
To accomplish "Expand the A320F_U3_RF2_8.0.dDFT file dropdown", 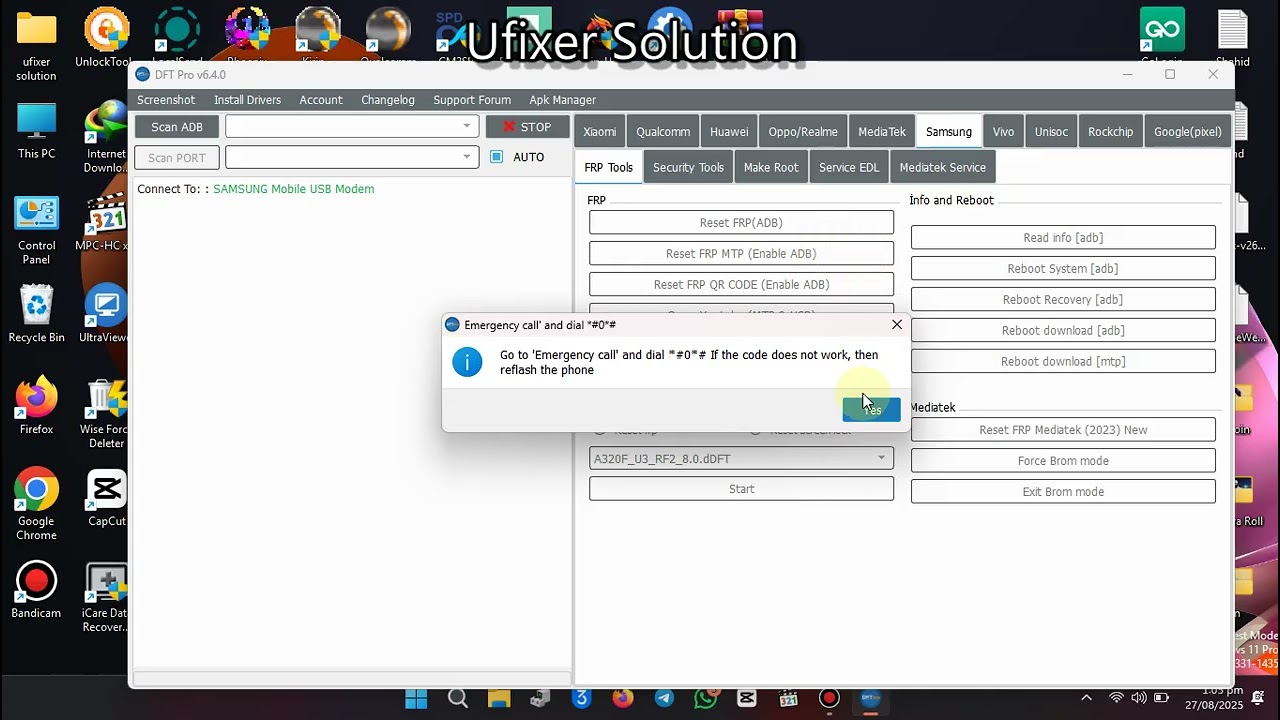I will tap(881, 458).
